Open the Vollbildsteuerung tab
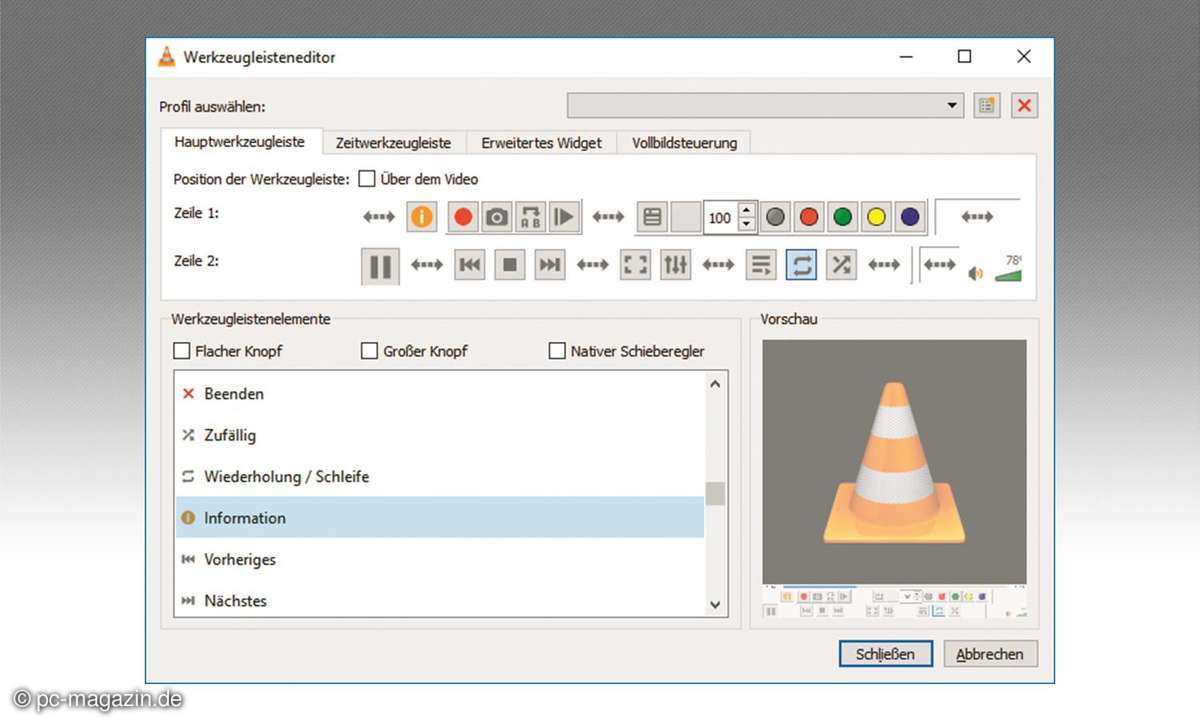Viewport: 1200px width, 720px height. pos(684,143)
